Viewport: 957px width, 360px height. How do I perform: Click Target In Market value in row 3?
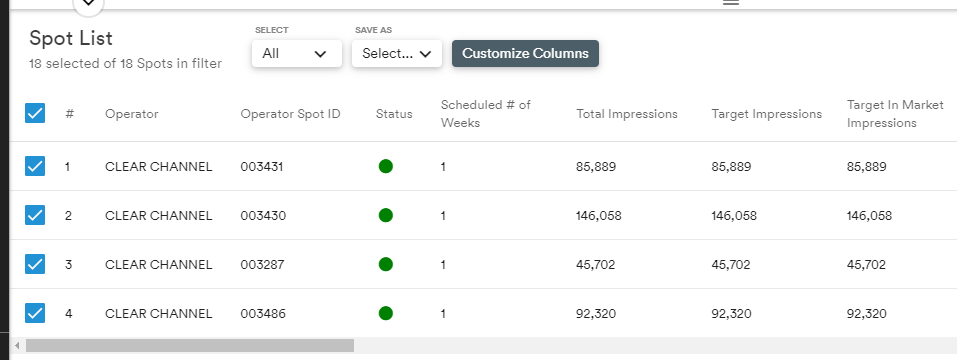[867, 265]
